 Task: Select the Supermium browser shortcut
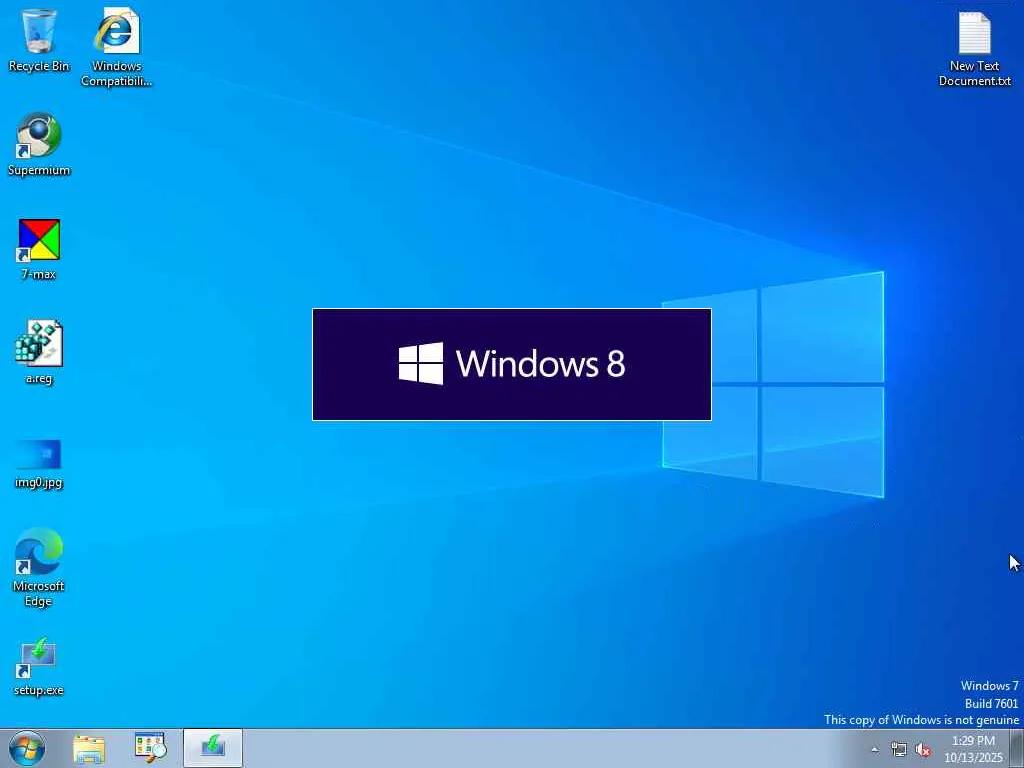point(39,145)
